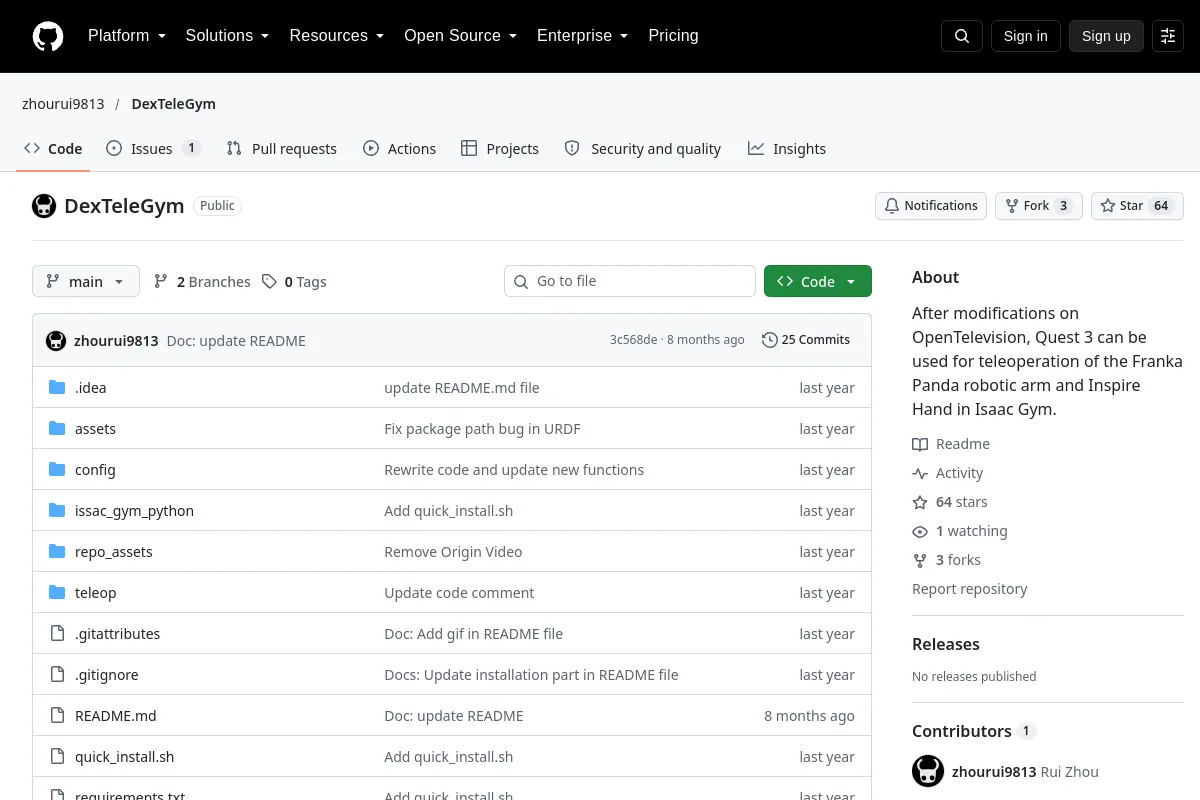The width and height of the screenshot is (1200, 800).
Task: Open commit message "Rewrite code and update new functions"
Action: coord(514,470)
